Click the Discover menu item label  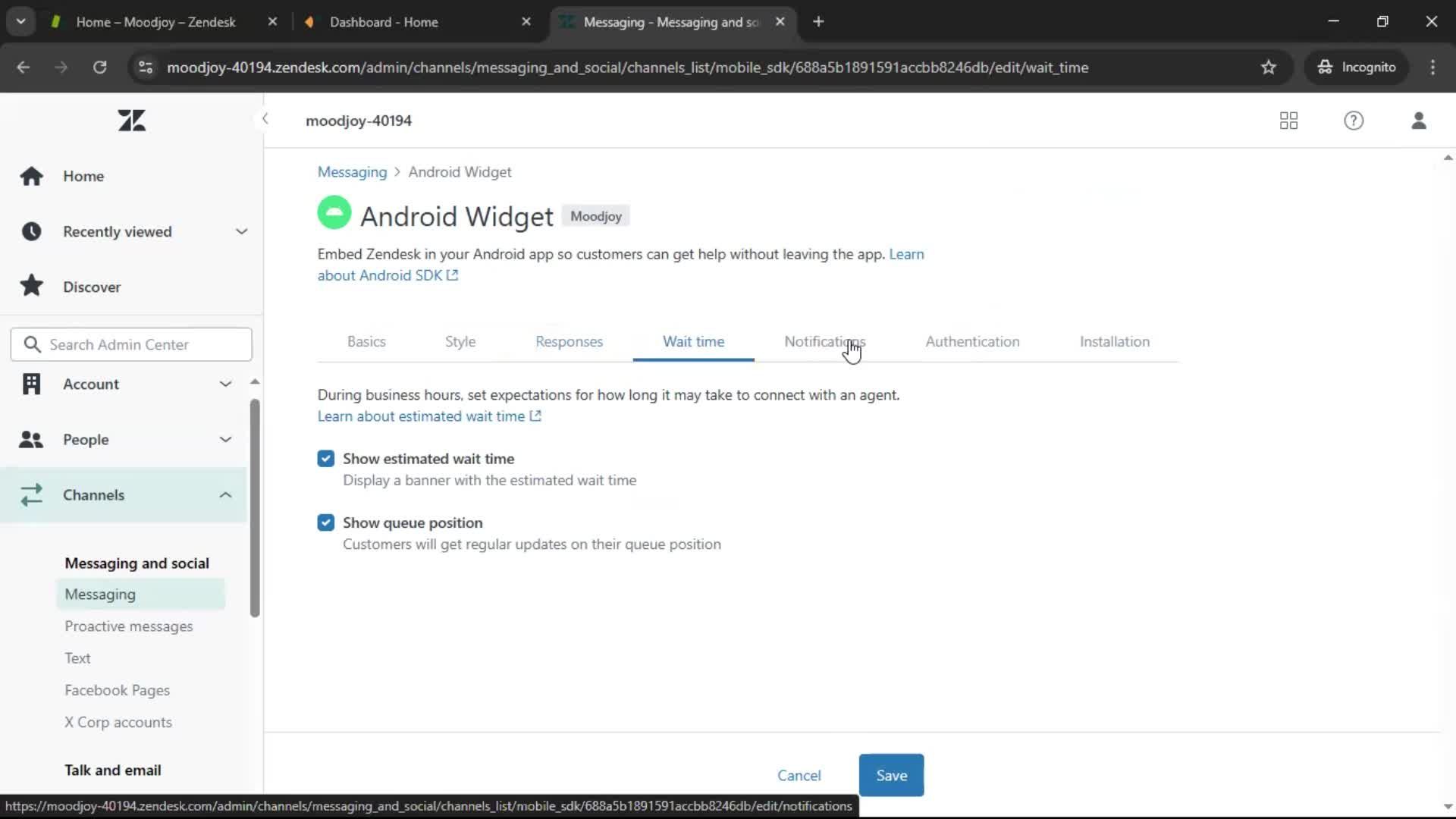point(92,287)
